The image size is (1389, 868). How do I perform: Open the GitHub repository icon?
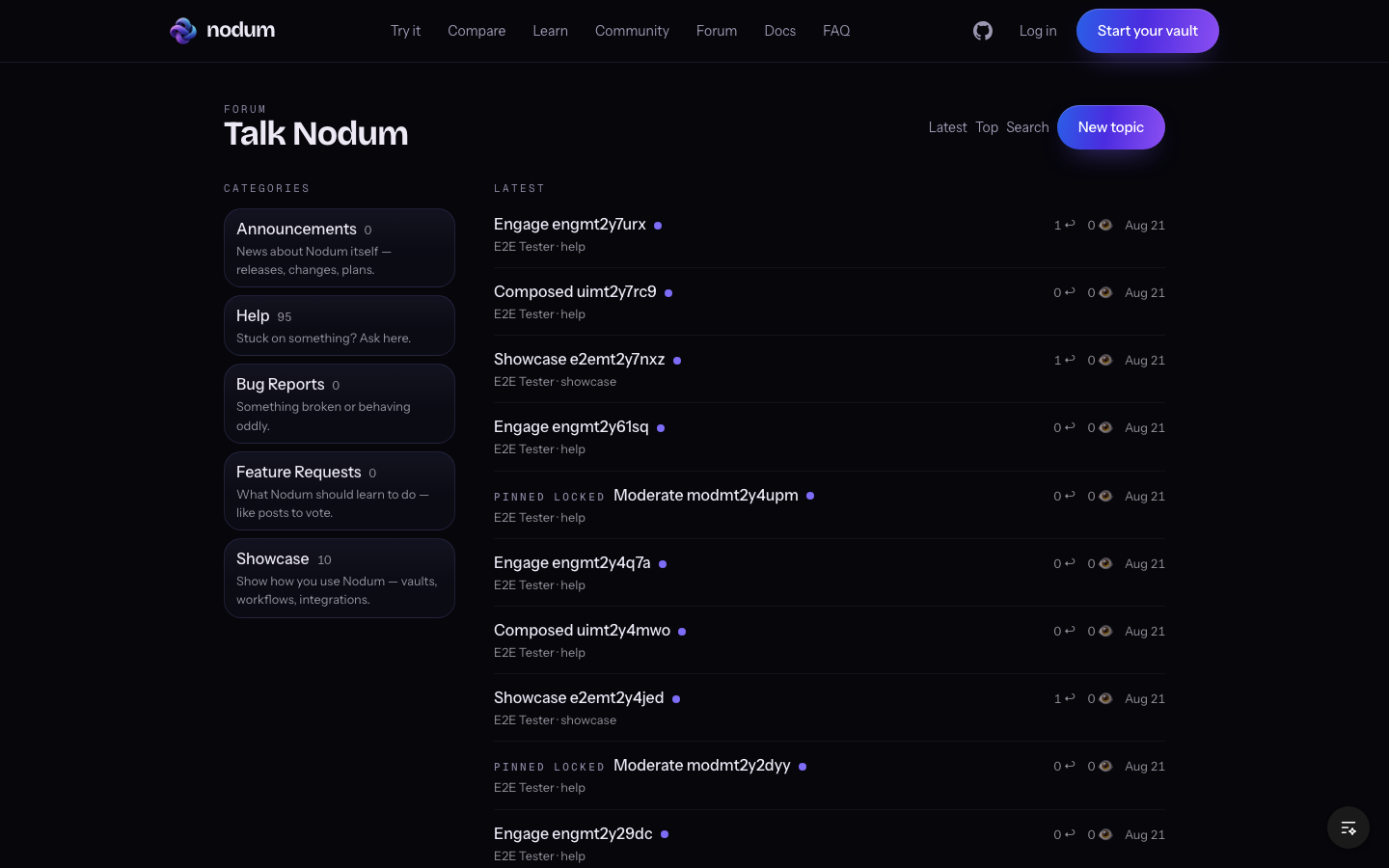983,31
